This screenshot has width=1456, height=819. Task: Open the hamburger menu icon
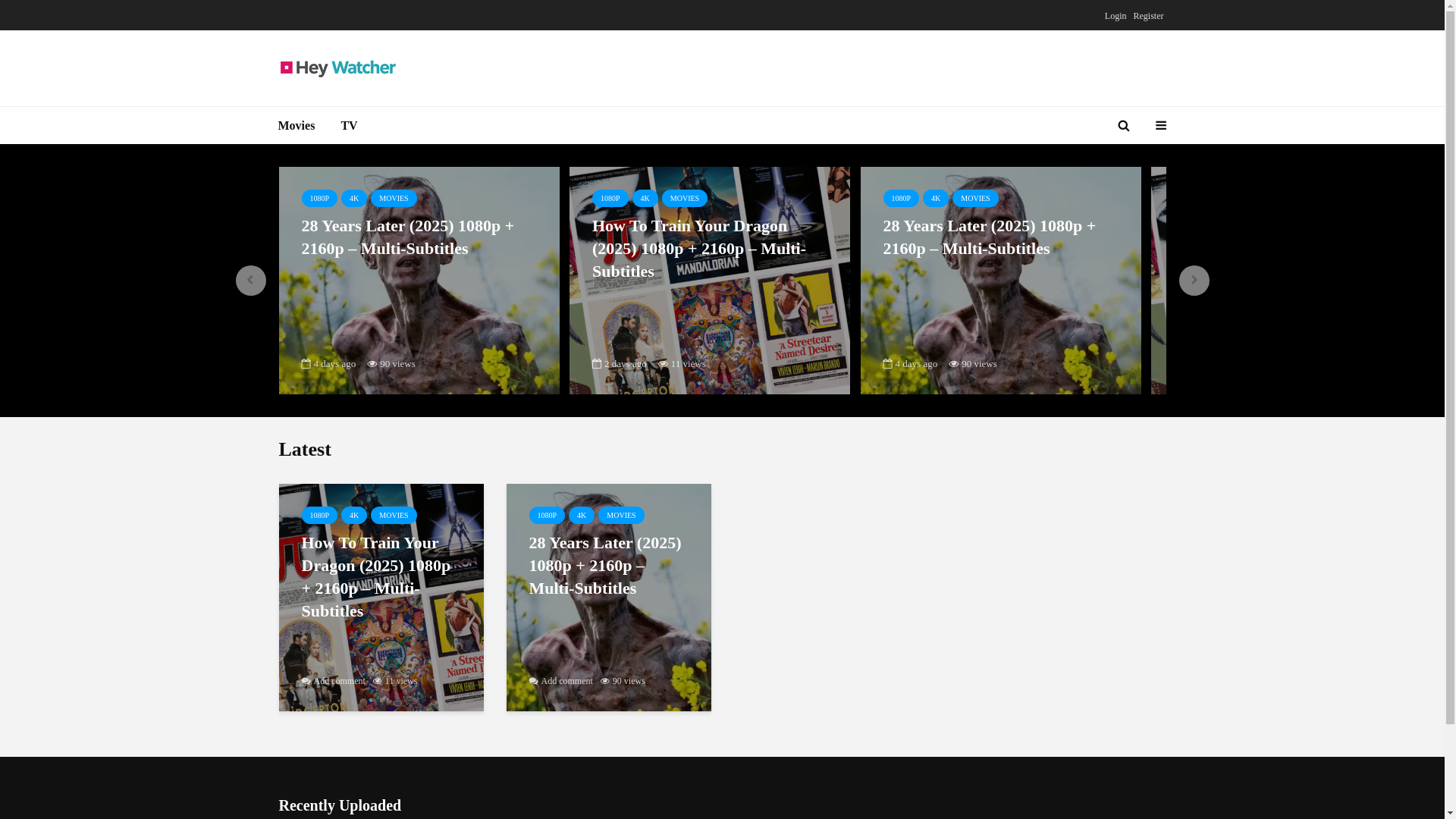(1160, 126)
